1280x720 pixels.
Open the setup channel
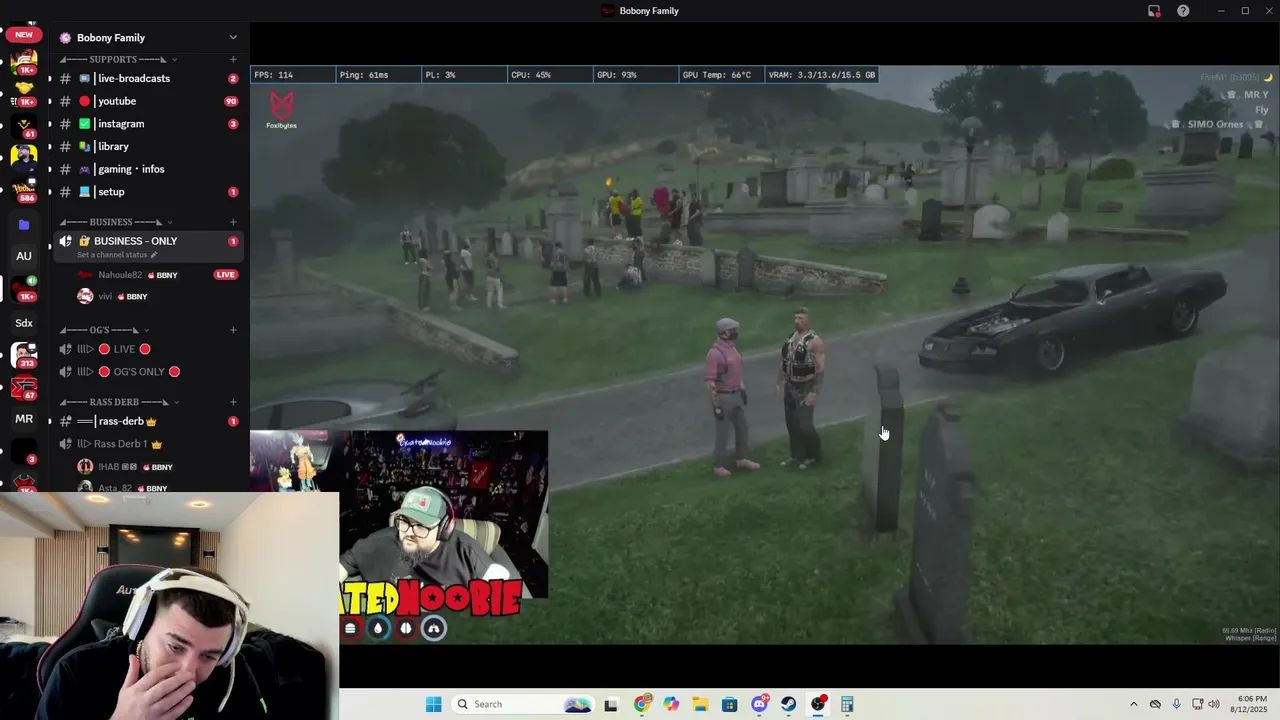(x=148, y=192)
